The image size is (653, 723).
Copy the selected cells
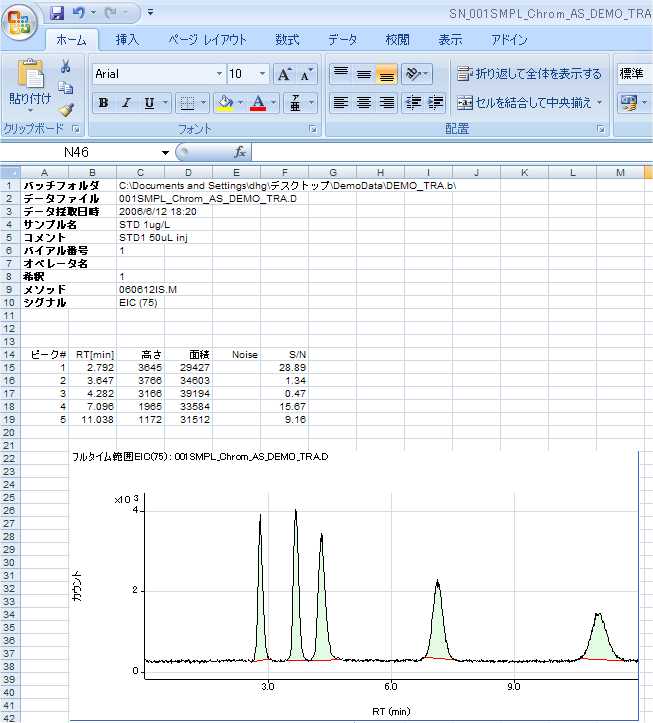65,87
